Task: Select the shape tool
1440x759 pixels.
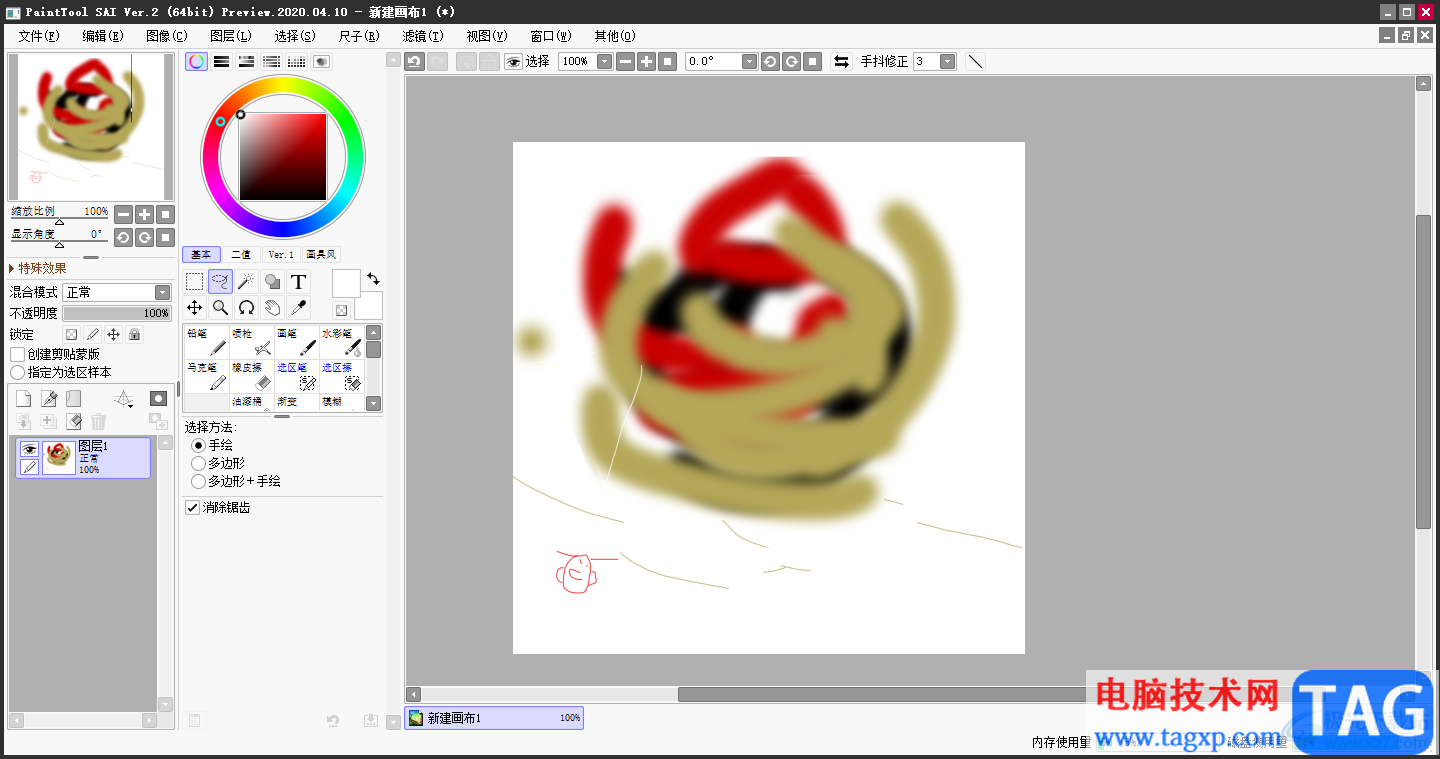Action: click(272, 282)
